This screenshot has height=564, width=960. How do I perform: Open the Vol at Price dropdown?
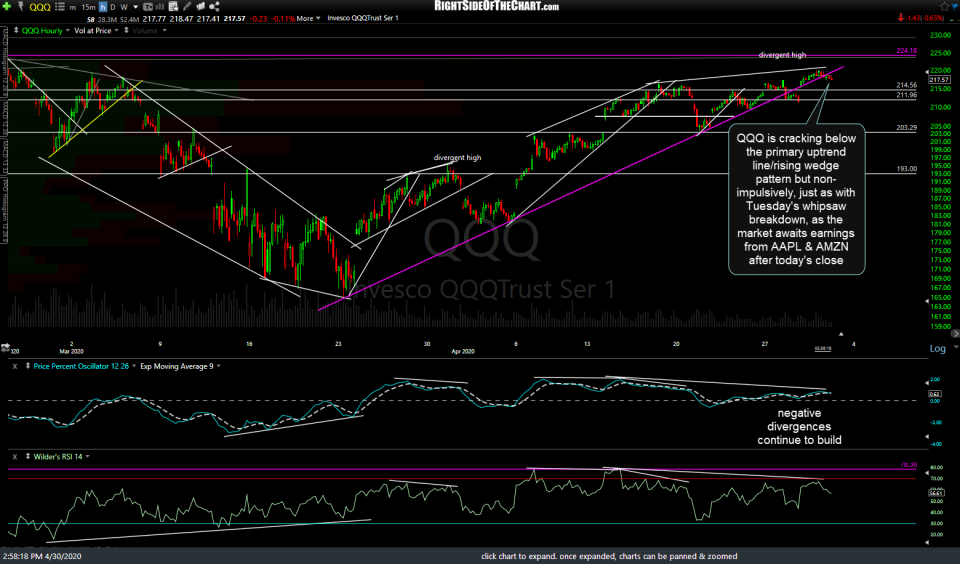[x=116, y=30]
